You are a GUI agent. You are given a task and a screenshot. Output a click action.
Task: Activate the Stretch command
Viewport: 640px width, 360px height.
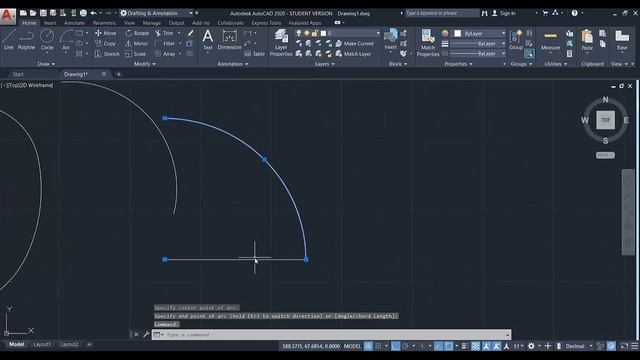(x=107, y=54)
